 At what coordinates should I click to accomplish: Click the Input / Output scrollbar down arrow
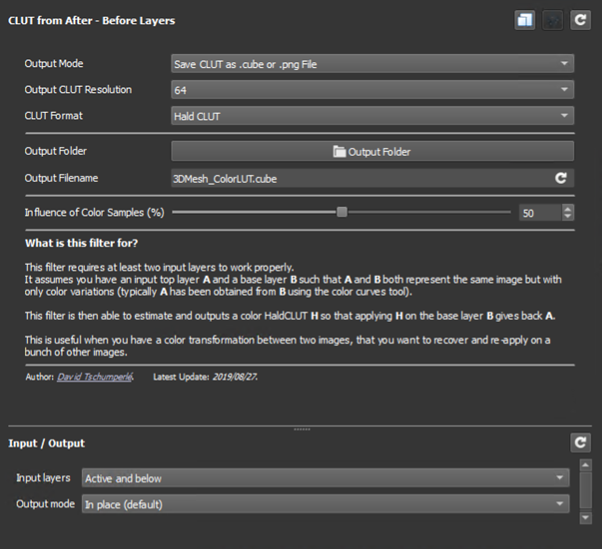(x=585, y=518)
